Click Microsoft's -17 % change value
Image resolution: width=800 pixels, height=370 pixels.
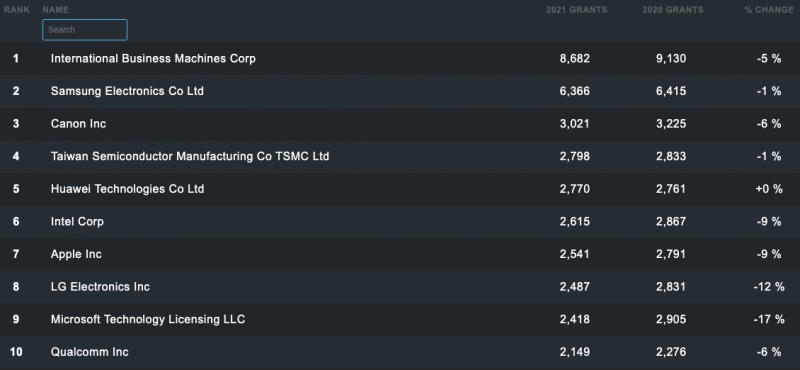click(x=769, y=319)
